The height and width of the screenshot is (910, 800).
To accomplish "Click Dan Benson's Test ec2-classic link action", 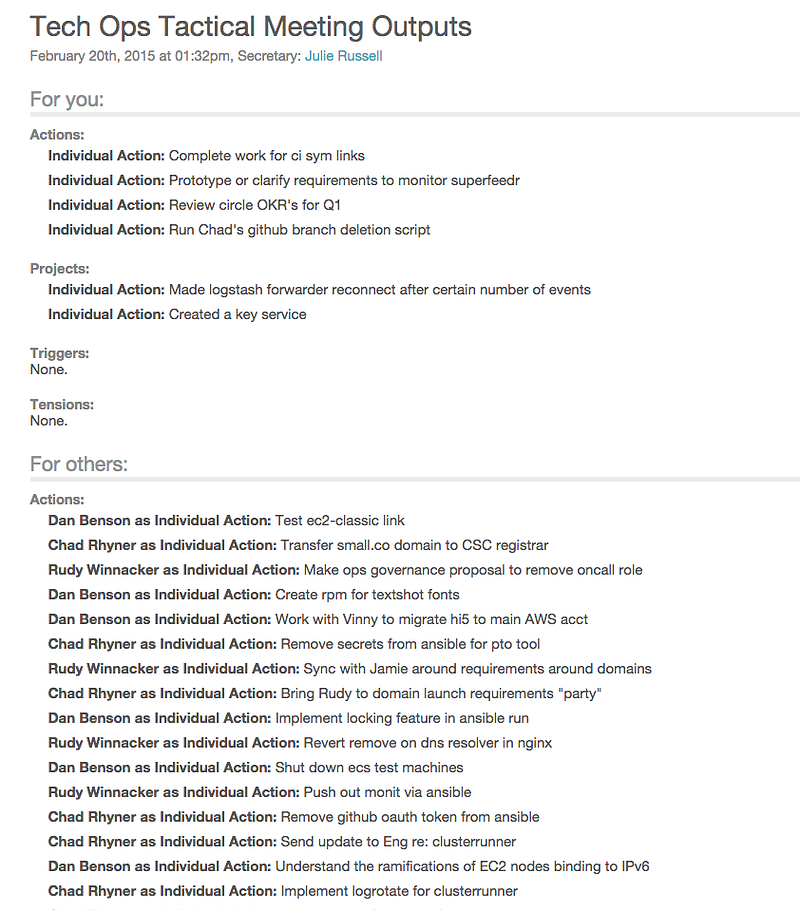I will [226, 521].
